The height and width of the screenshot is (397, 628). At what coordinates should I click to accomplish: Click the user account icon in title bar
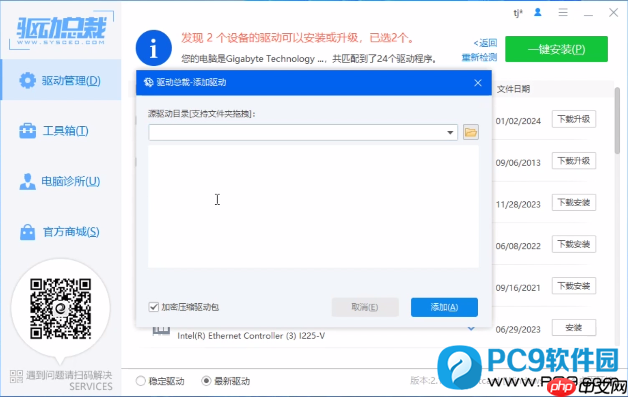tap(537, 13)
